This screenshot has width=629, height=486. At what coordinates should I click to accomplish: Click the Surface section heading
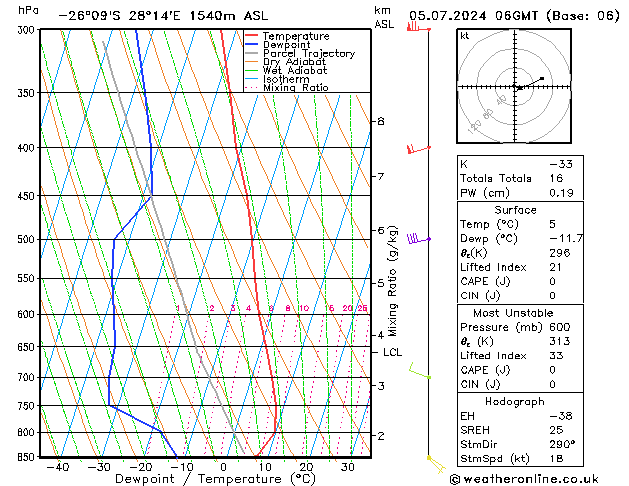point(515,210)
